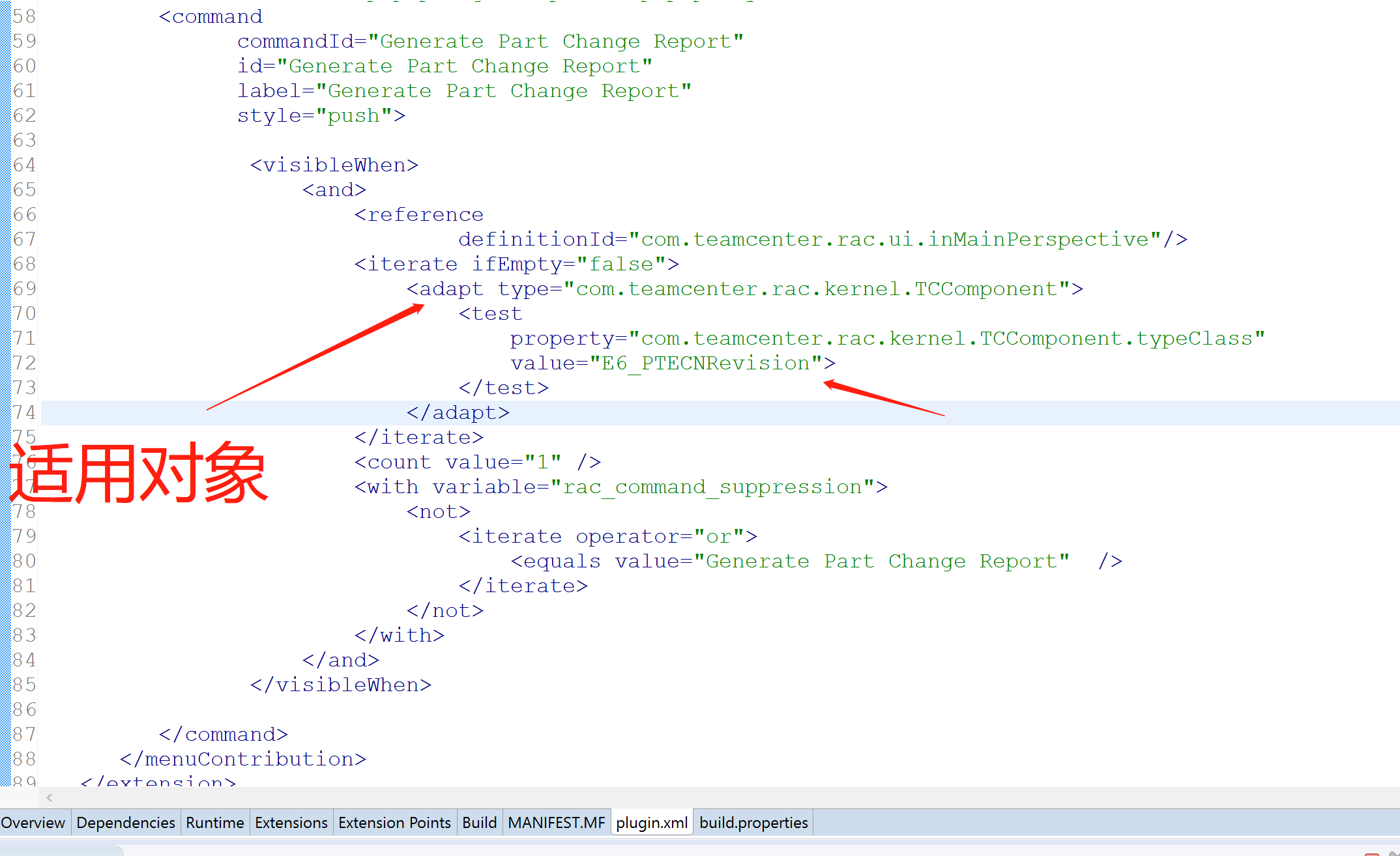Select the Runtime tab

click(x=214, y=823)
